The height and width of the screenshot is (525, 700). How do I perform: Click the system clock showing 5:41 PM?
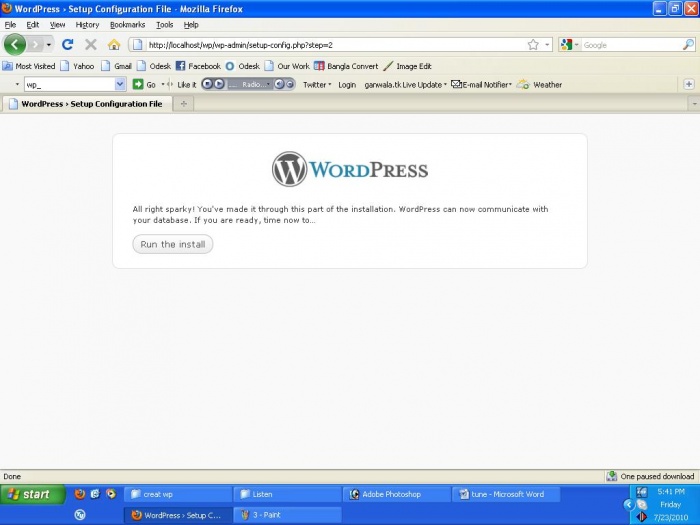(x=671, y=492)
